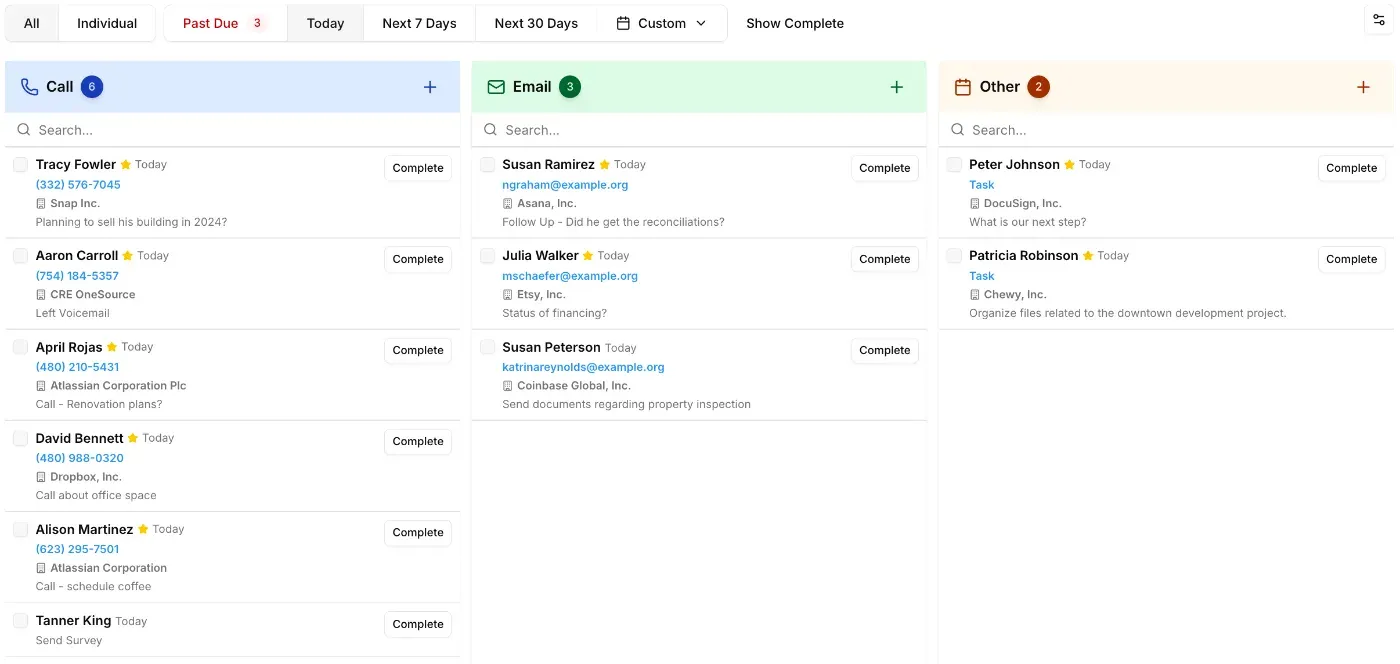
Task: Complete Patricia Robinson's task
Action: tap(1352, 259)
